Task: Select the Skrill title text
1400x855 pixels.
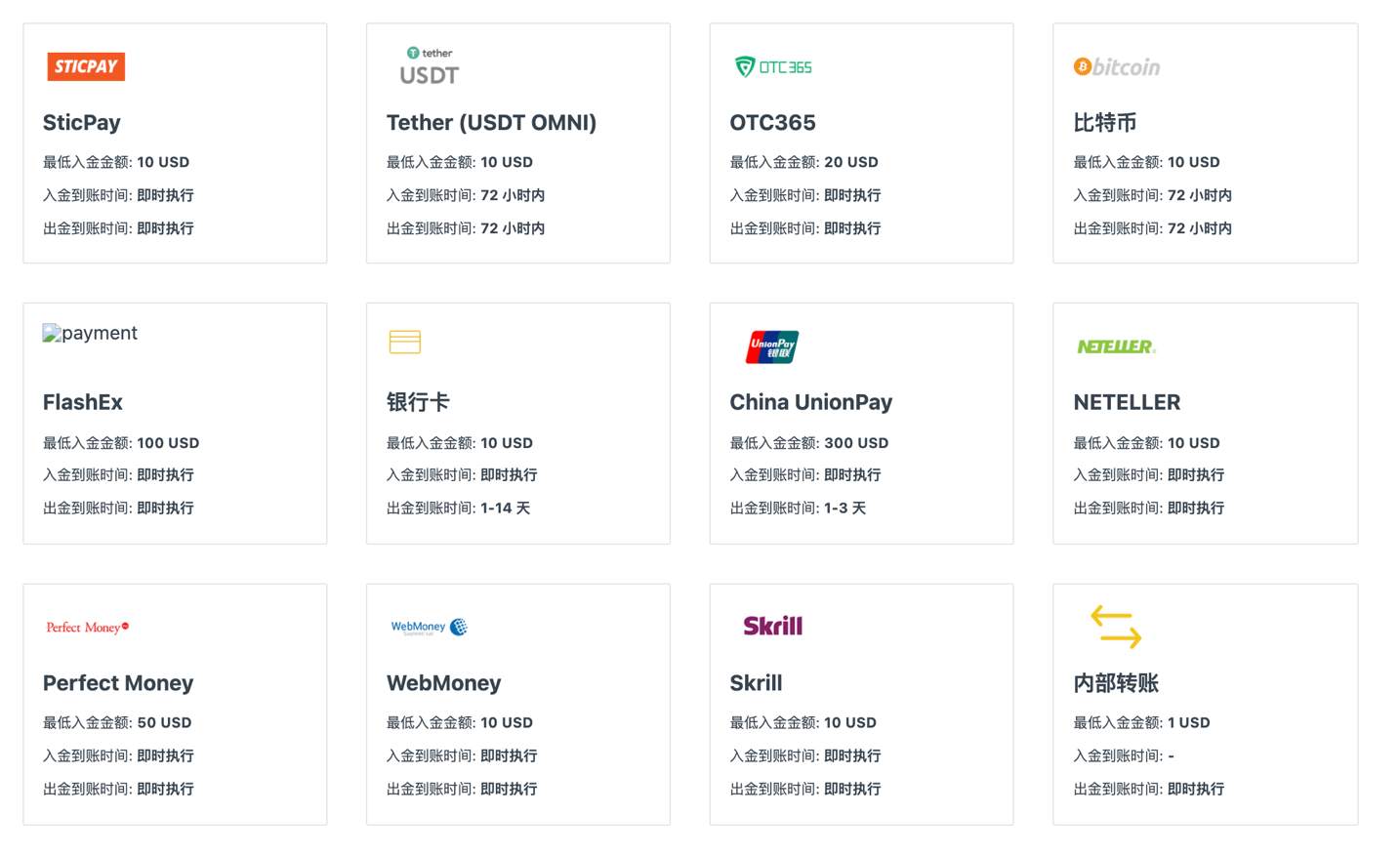Action: pos(756,683)
